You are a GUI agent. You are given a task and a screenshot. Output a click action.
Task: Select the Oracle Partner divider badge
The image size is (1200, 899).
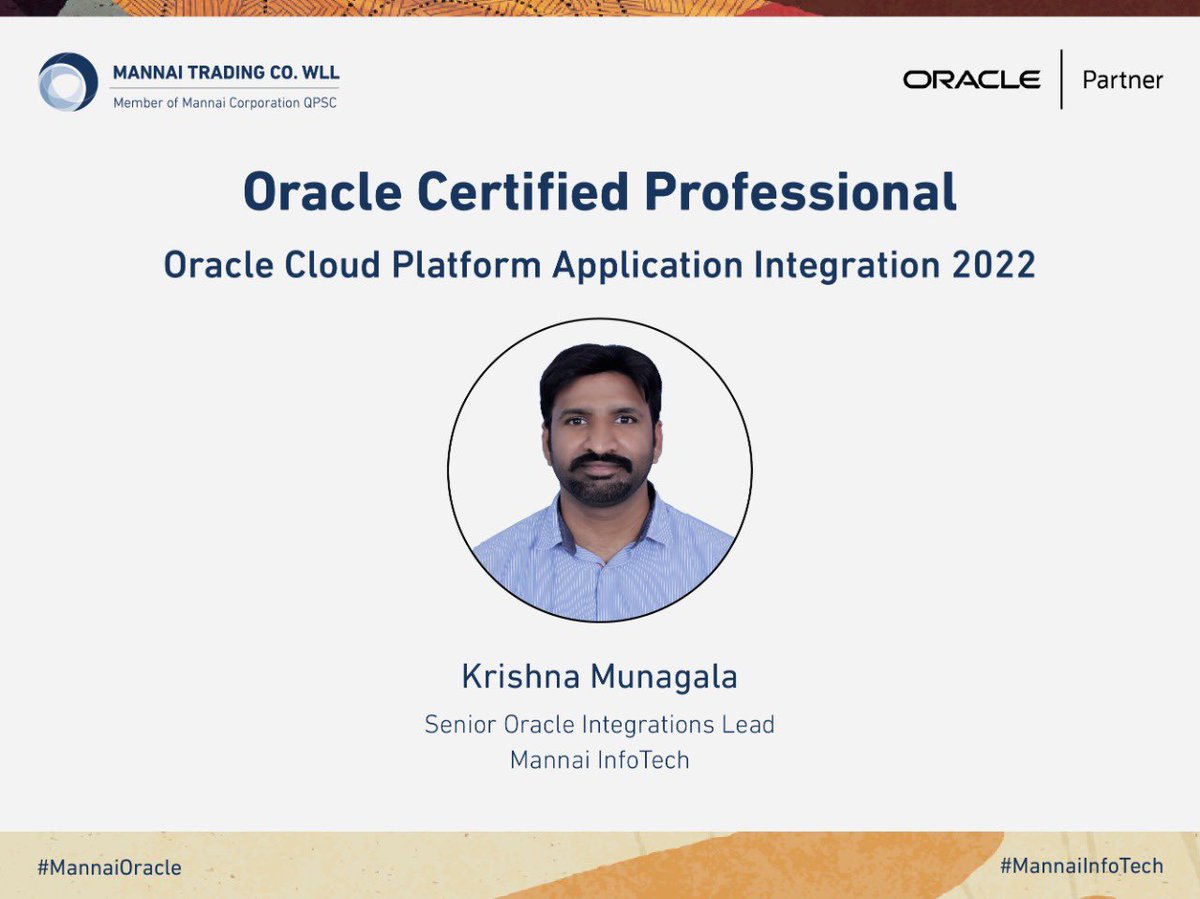click(x=1062, y=80)
